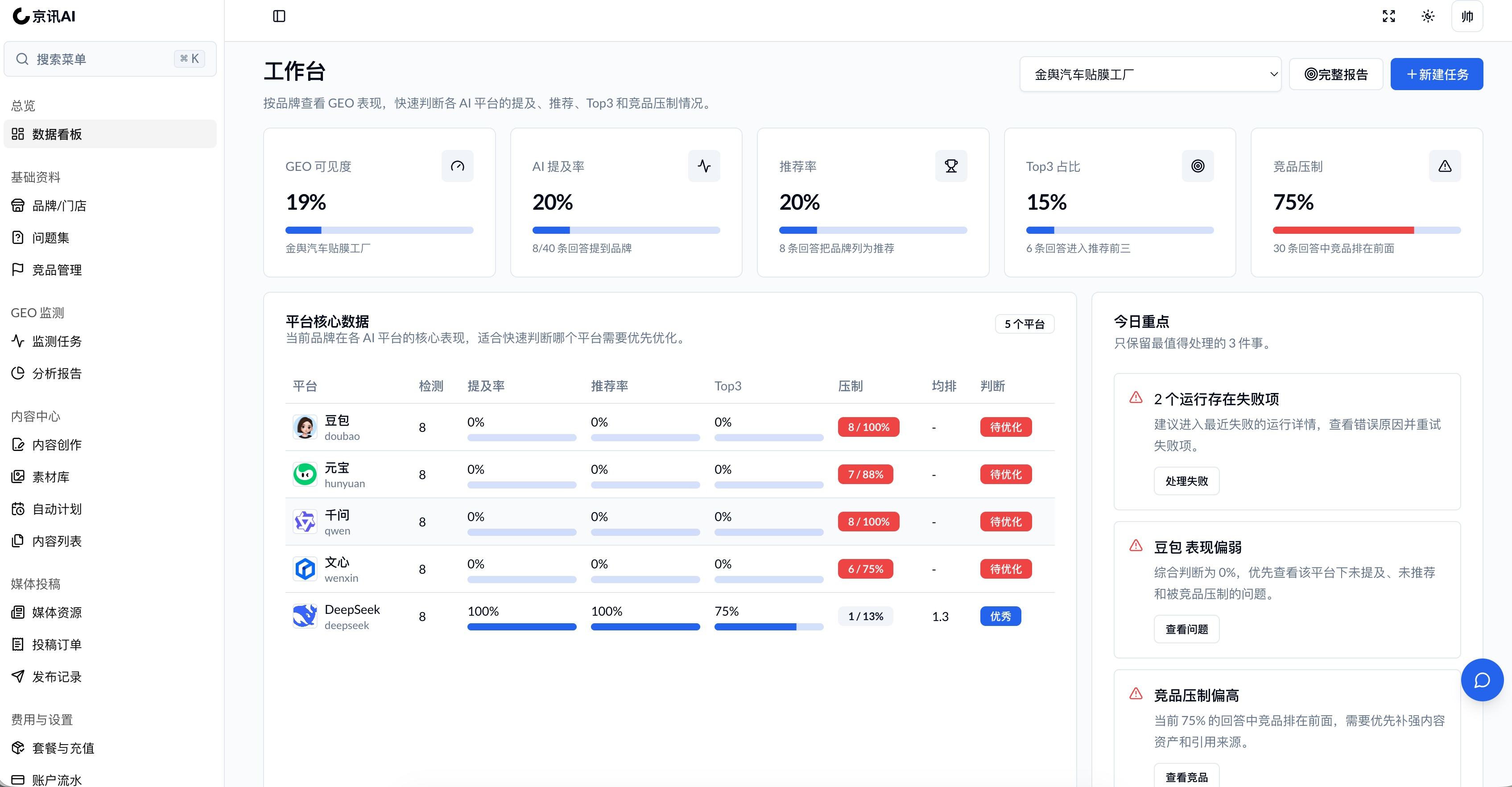Click the 5 个平台 badge
The height and width of the screenshot is (787, 1512).
(1024, 323)
